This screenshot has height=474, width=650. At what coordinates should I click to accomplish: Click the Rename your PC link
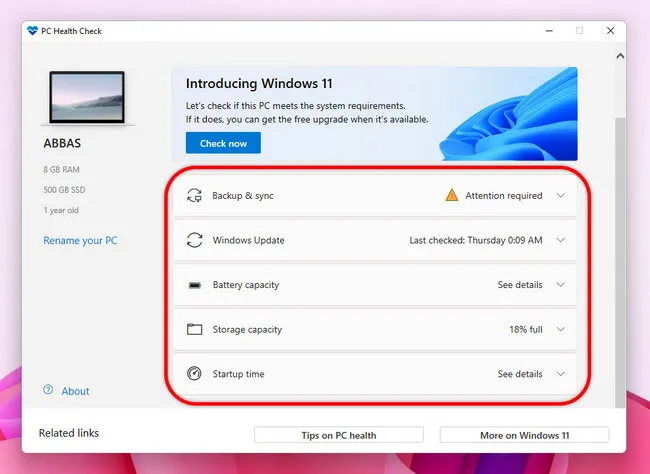80,241
